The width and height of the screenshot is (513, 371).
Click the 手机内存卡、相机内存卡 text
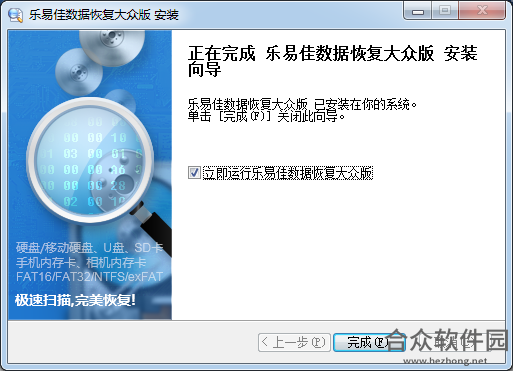81,263
